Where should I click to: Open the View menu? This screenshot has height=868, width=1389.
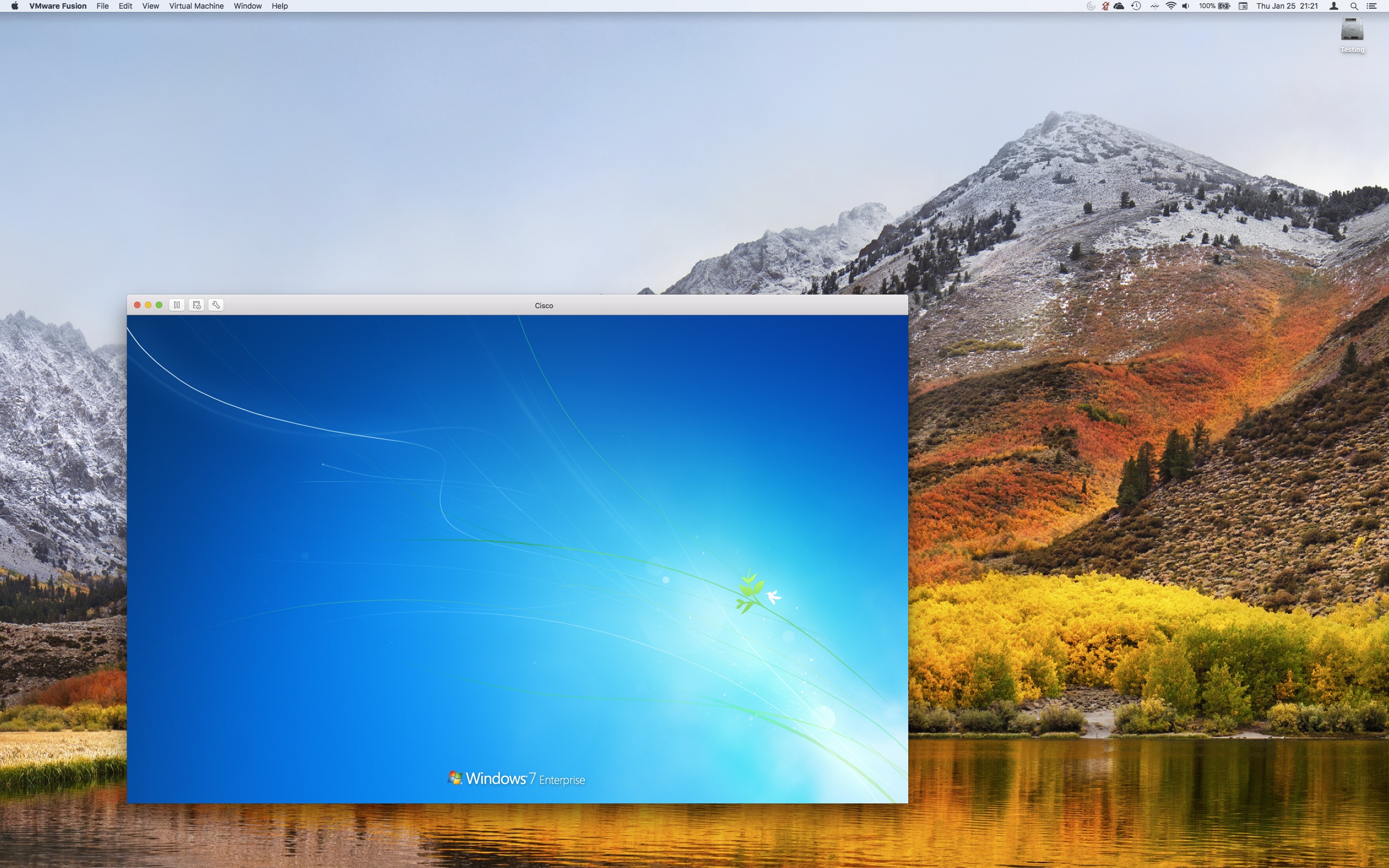tap(150, 6)
